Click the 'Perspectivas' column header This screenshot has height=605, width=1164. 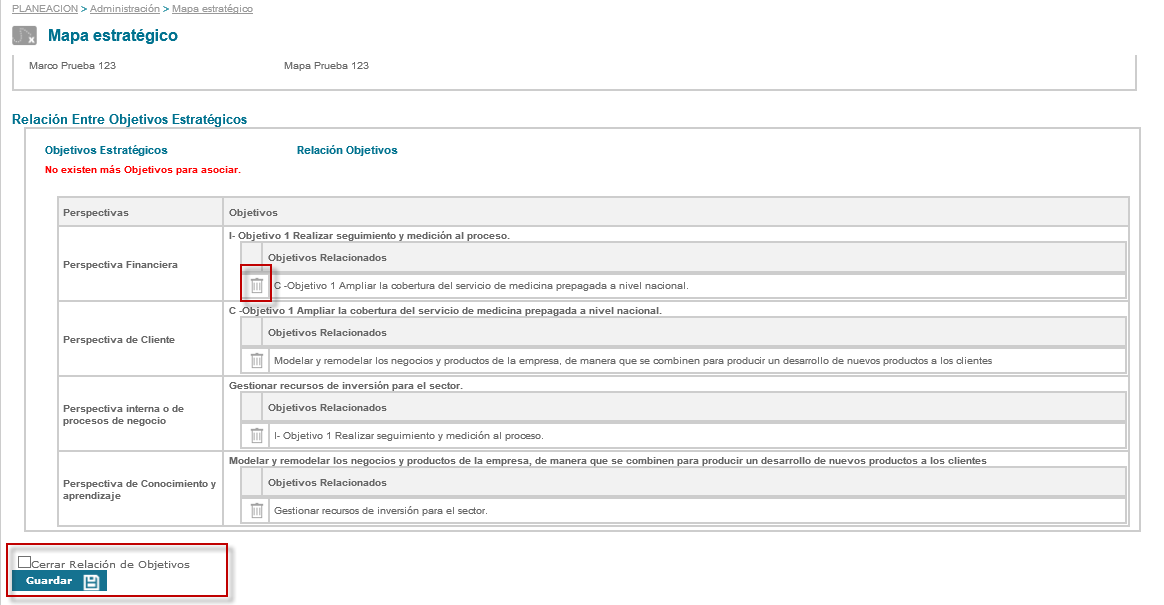point(96,212)
